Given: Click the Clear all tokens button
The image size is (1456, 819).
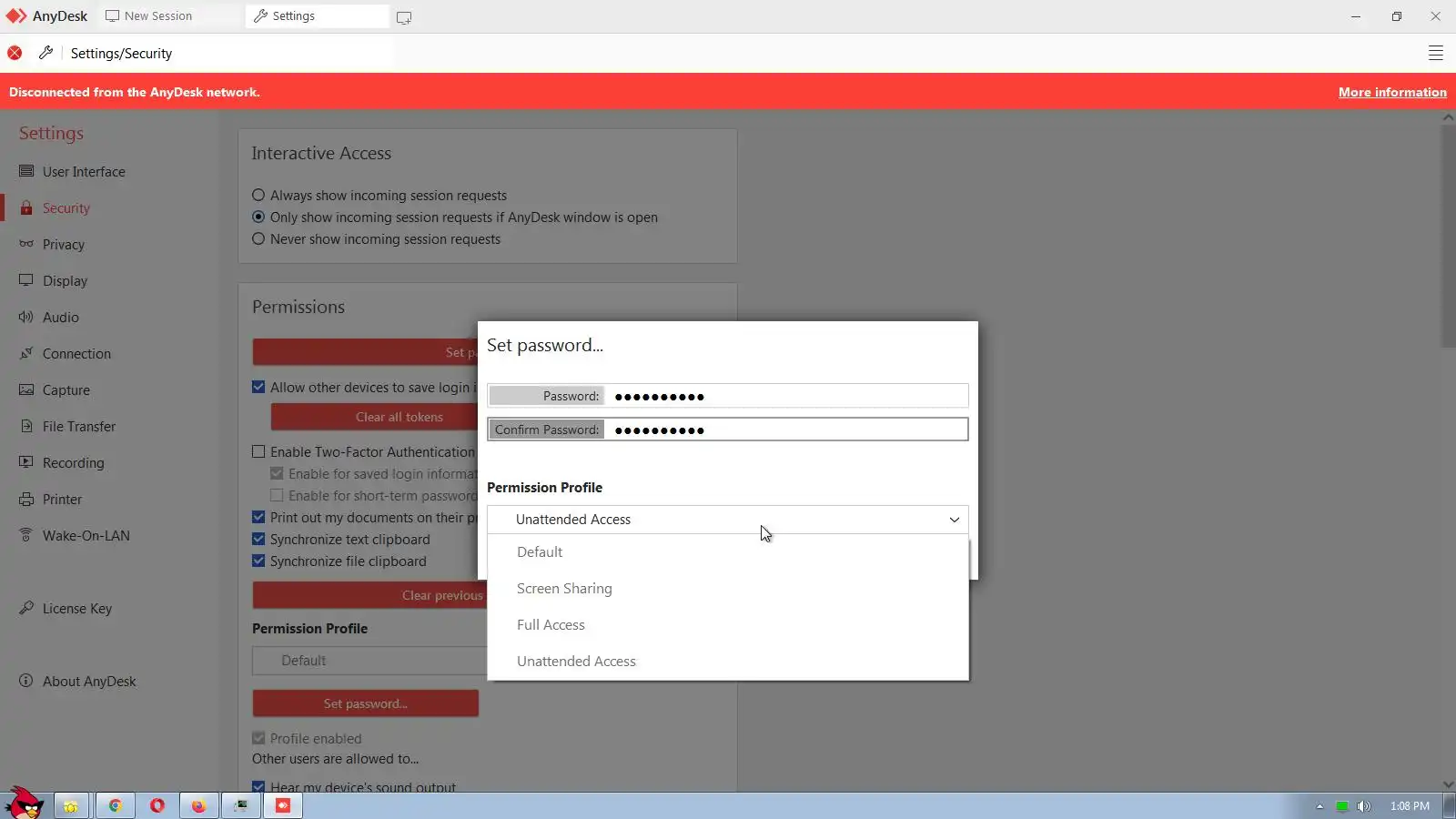Looking at the screenshot, I should tap(374, 417).
